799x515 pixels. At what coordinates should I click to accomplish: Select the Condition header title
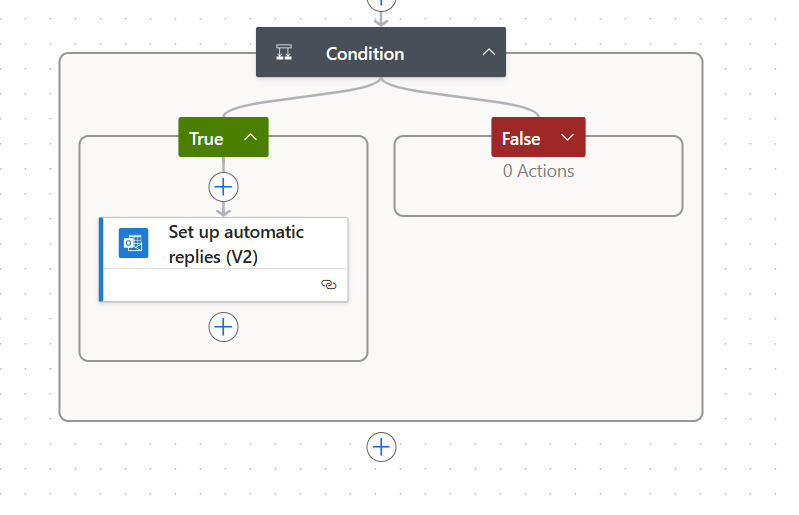pyautogui.click(x=365, y=54)
